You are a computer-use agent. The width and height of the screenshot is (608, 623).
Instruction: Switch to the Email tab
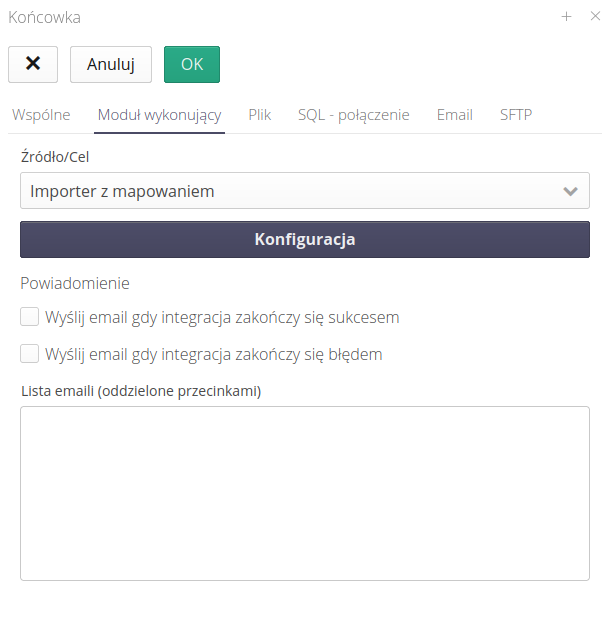[x=455, y=115]
